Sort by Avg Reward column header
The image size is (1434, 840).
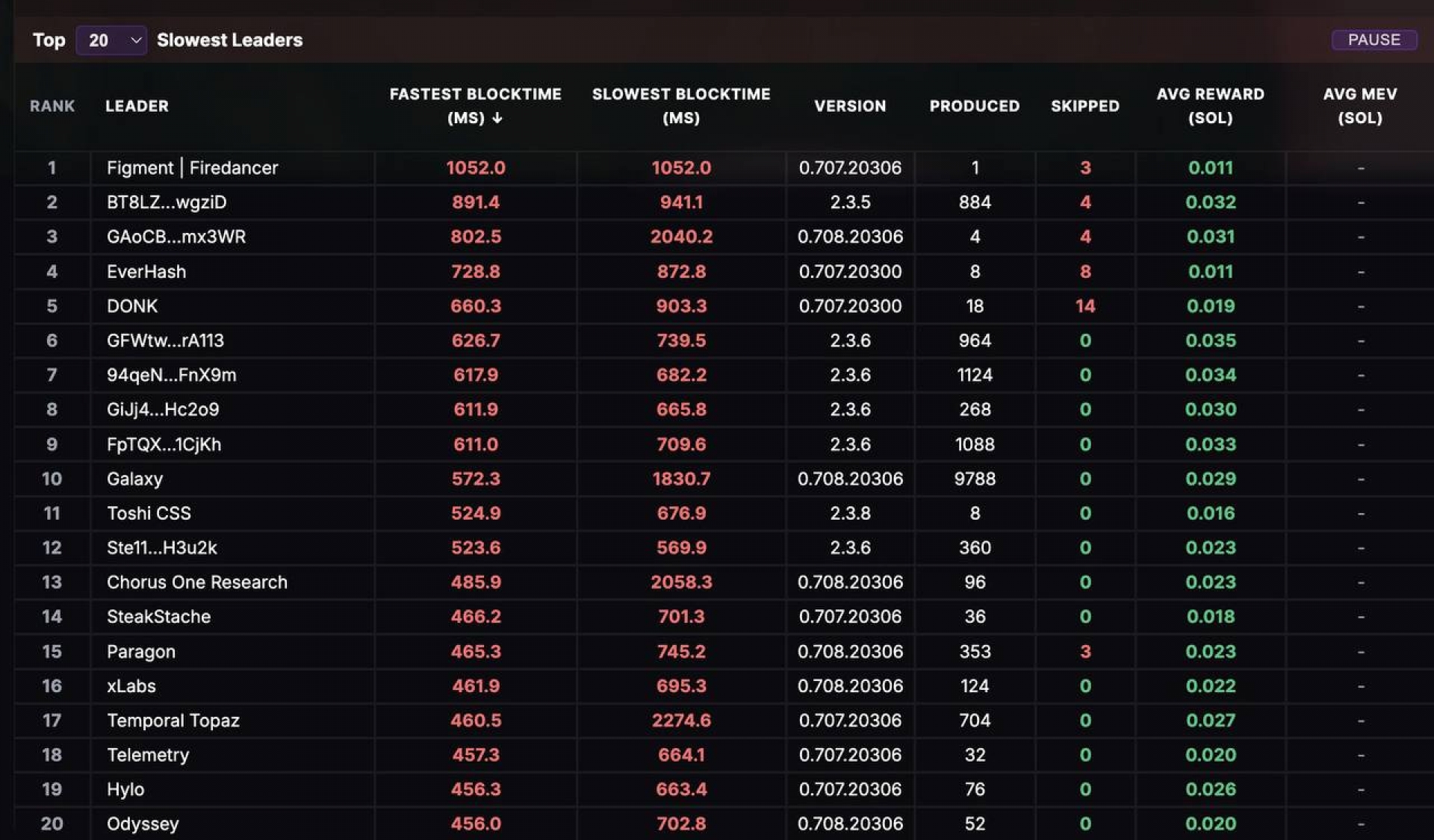pos(1210,105)
